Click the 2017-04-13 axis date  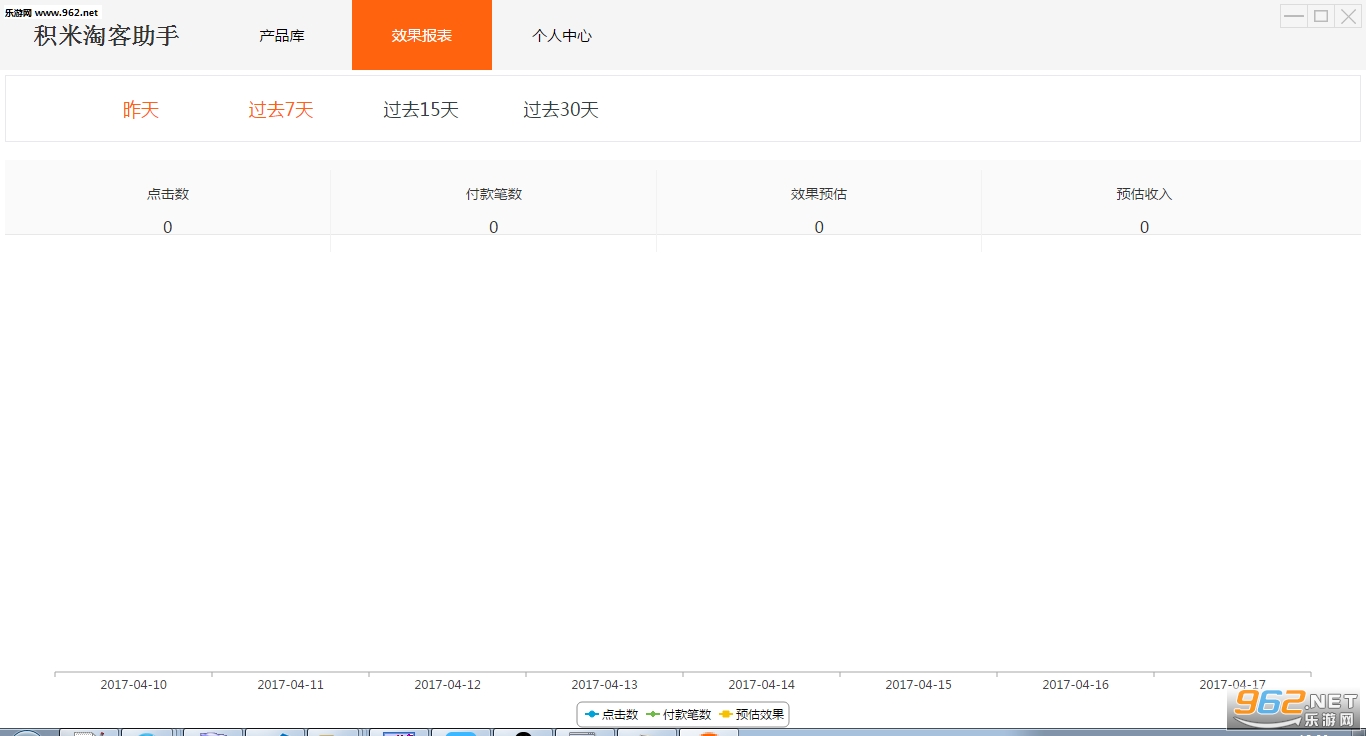(x=605, y=685)
